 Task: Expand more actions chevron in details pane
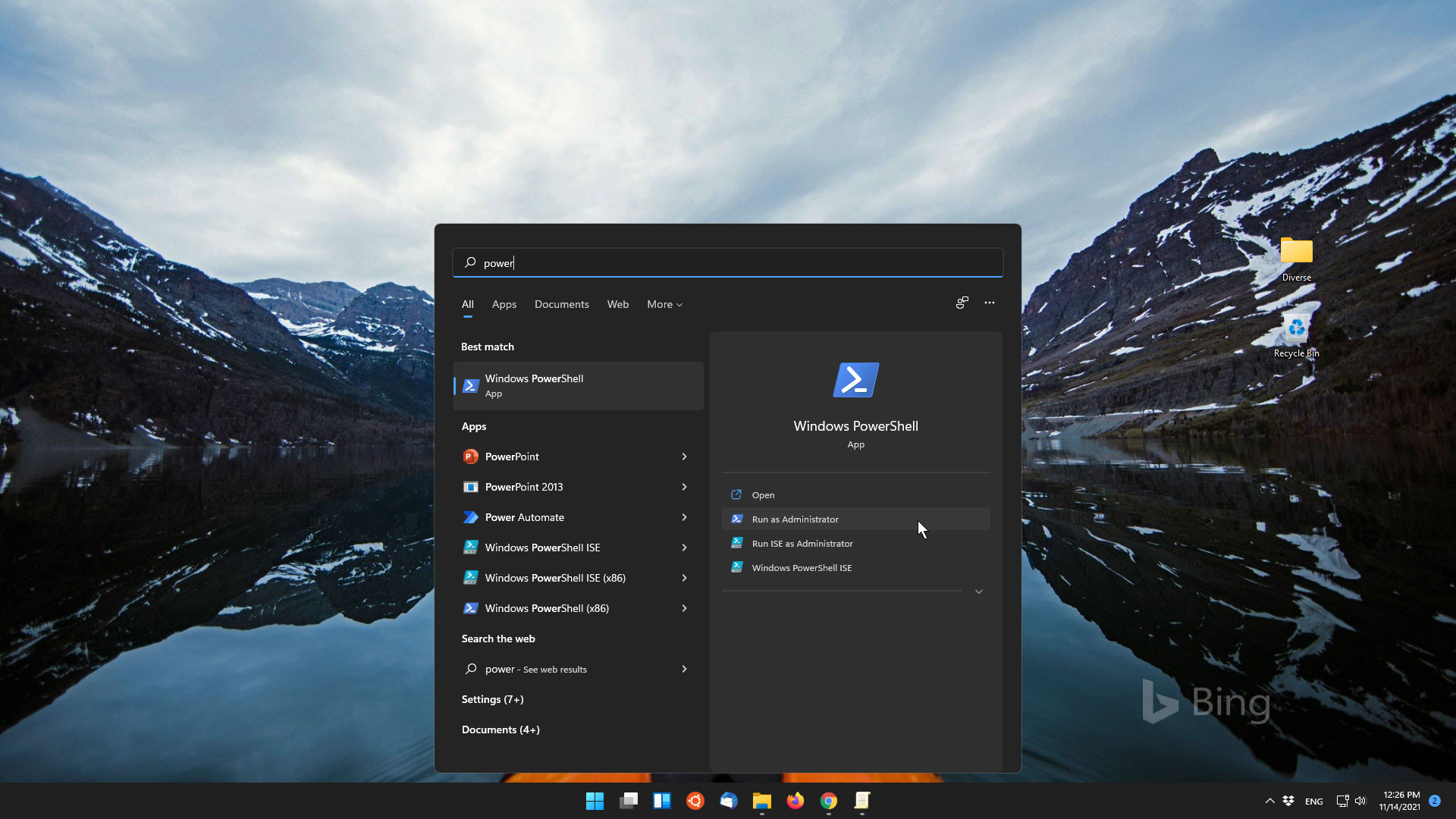click(979, 591)
